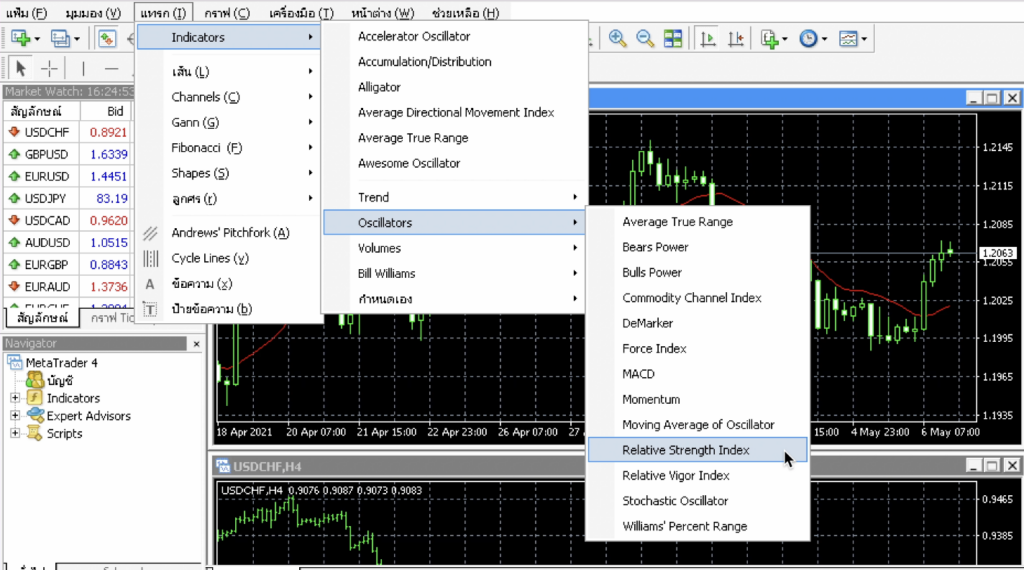Click the MetaTrader 4 root tree icon
Image resolution: width=1024 pixels, height=570 pixels.
click(x=14, y=362)
